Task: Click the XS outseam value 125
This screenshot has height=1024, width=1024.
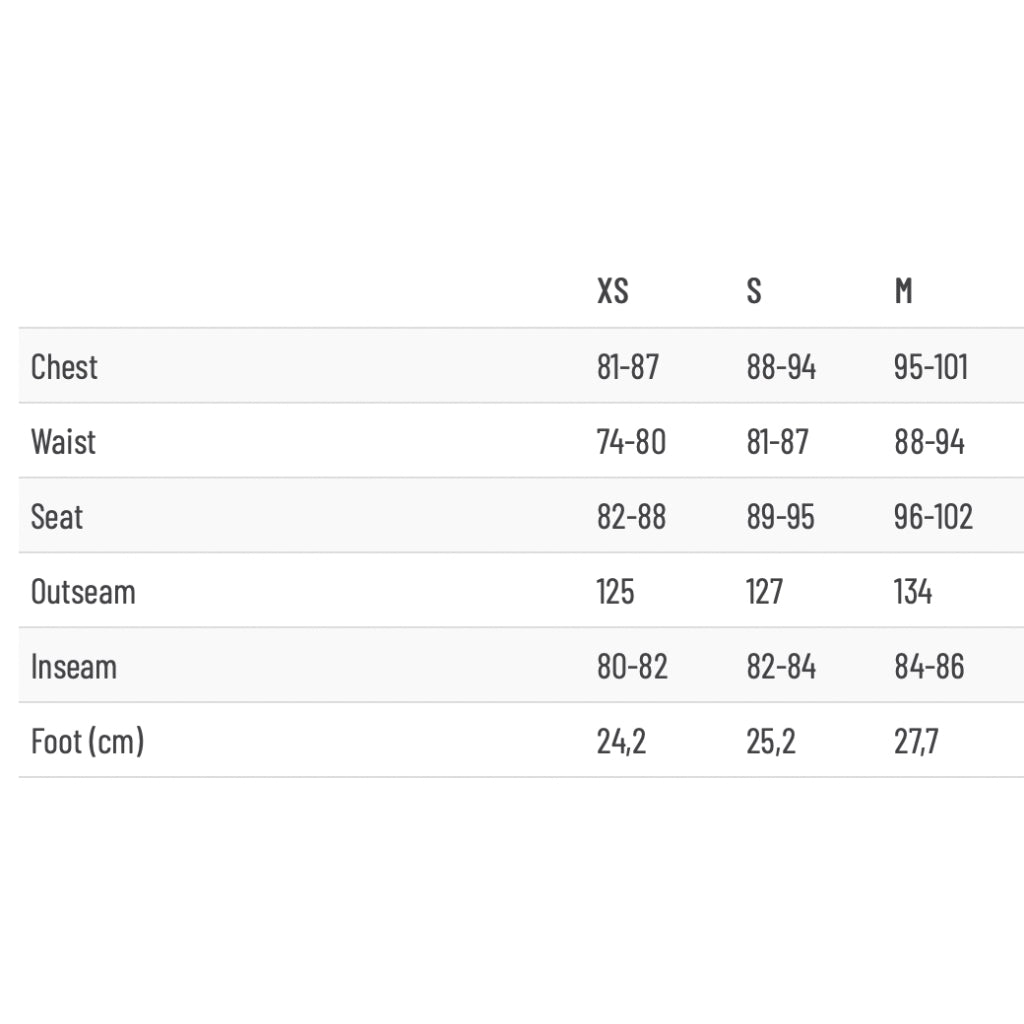Action: pyautogui.click(x=615, y=592)
